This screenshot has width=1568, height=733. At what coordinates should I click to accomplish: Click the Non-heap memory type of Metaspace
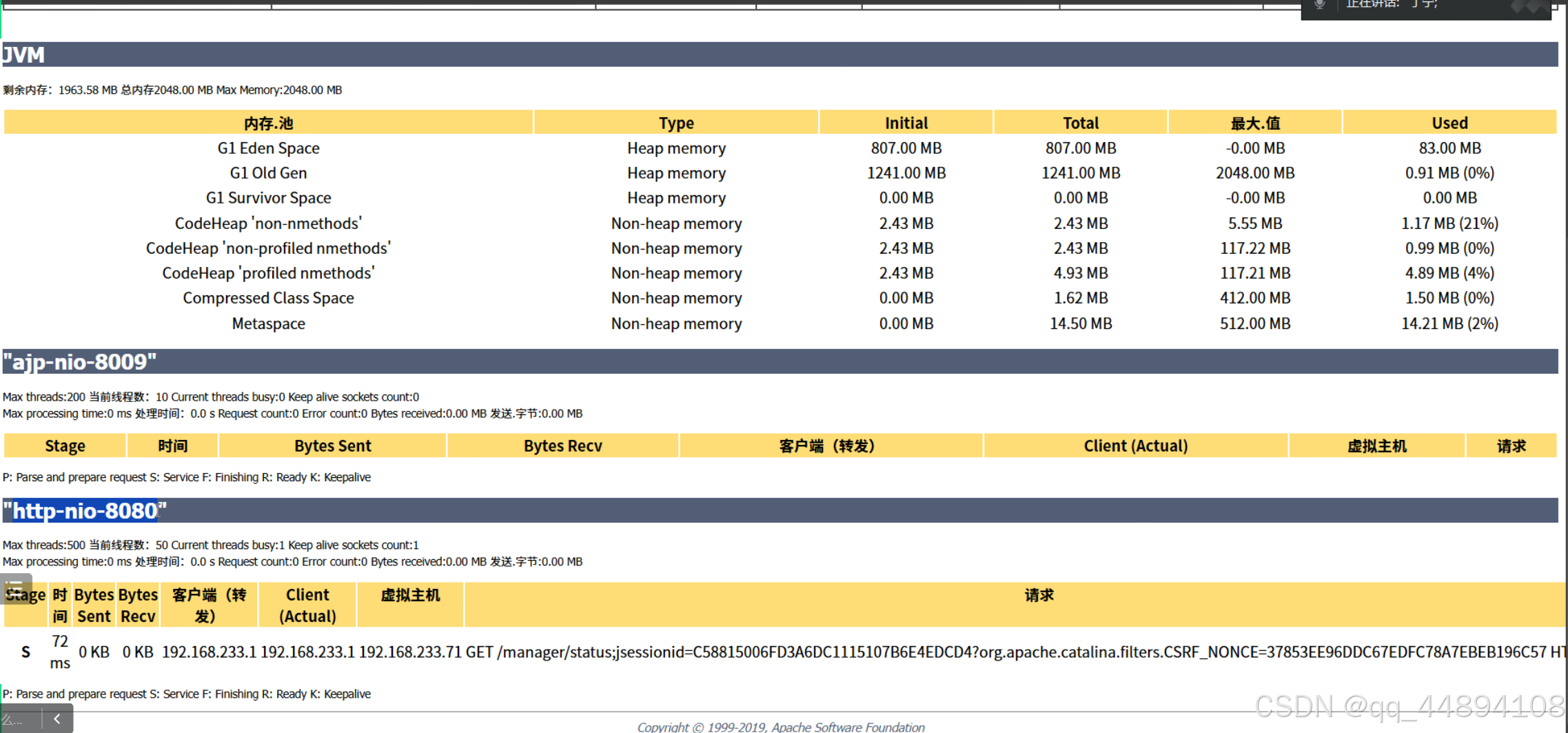pyautogui.click(x=676, y=323)
